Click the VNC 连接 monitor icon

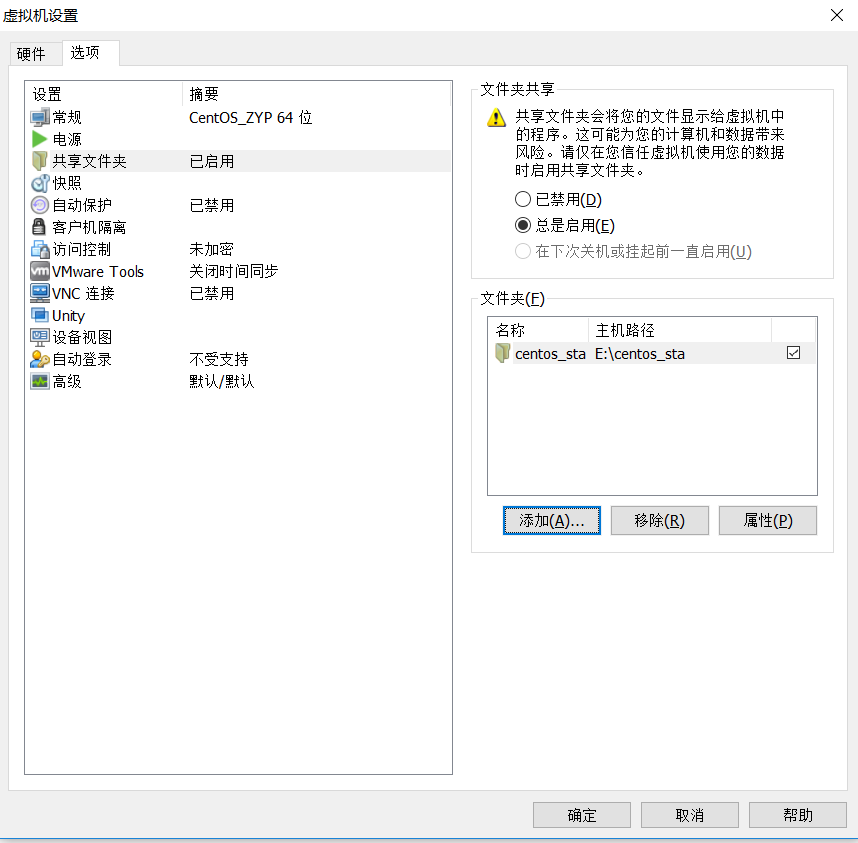(40, 293)
